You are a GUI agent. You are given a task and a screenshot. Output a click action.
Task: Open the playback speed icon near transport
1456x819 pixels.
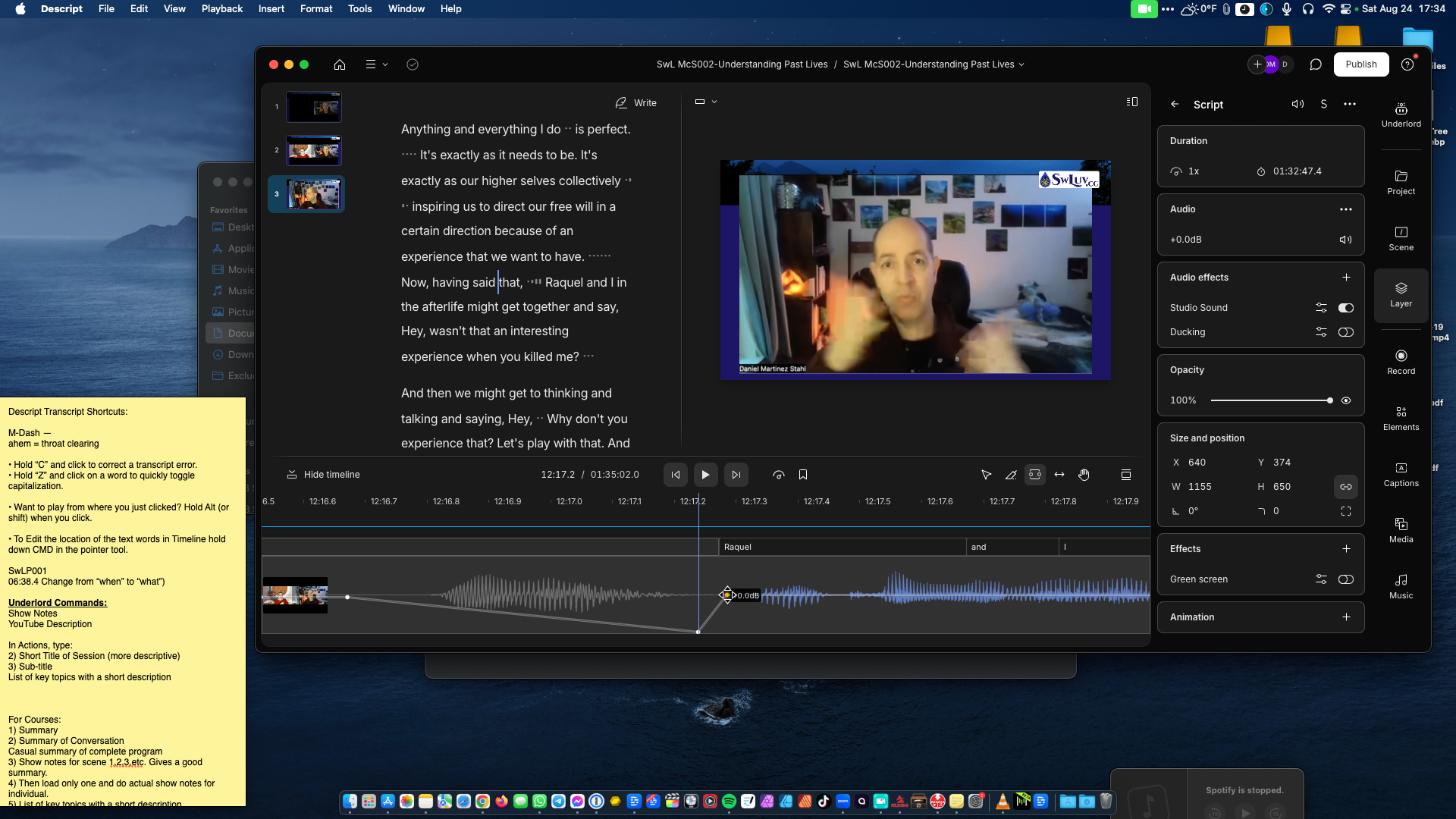click(x=779, y=475)
